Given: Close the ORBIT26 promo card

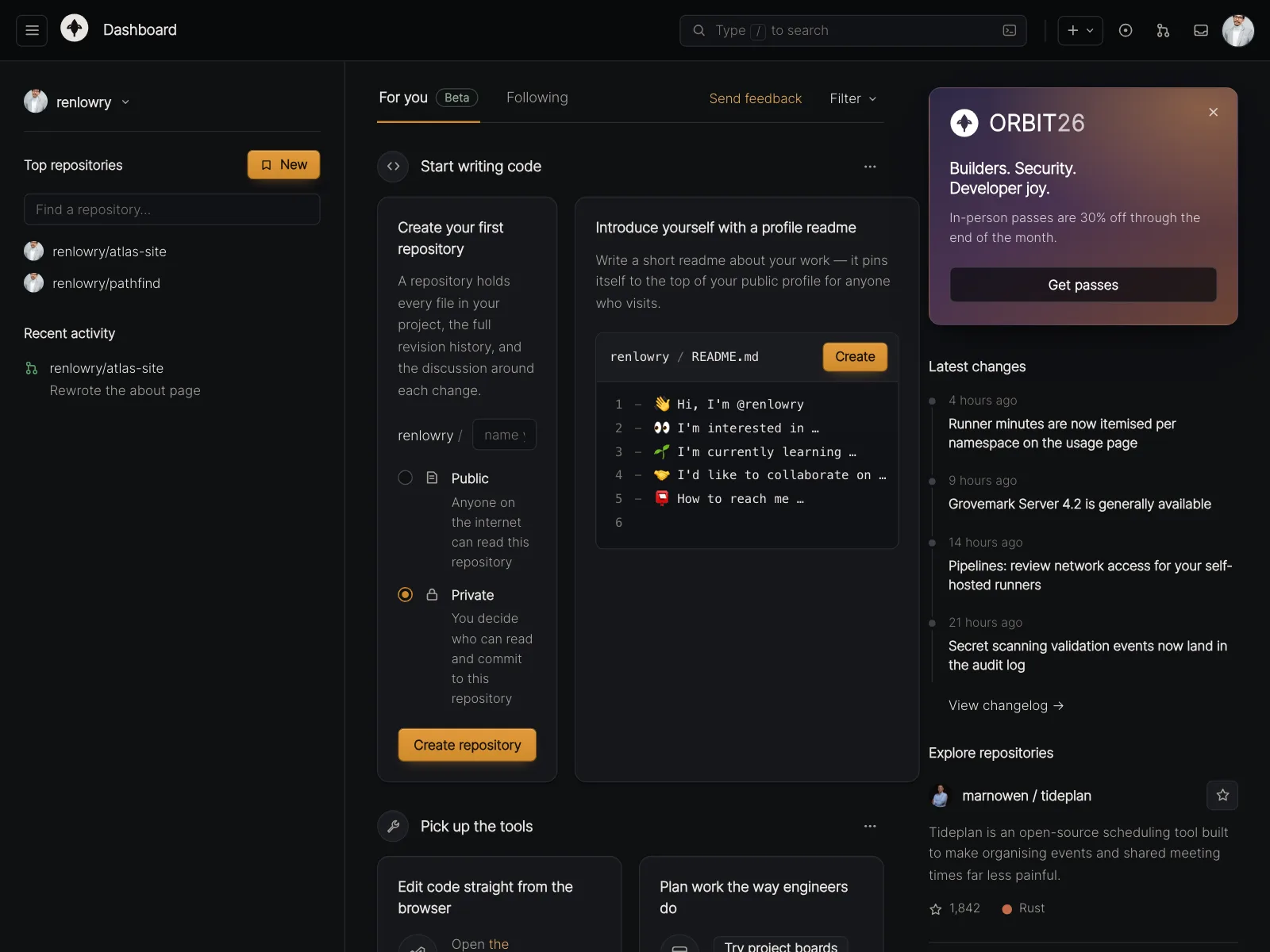Looking at the screenshot, I should [x=1213, y=112].
